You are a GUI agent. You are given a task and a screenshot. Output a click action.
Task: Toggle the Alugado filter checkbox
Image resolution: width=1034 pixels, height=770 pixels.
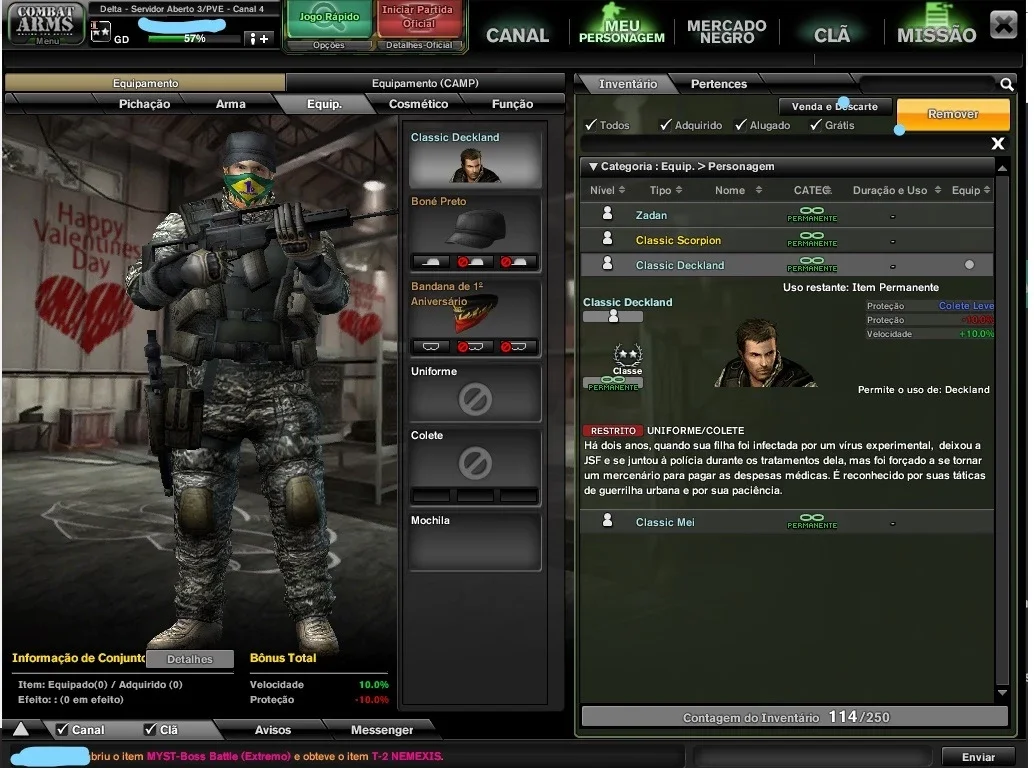pos(741,125)
